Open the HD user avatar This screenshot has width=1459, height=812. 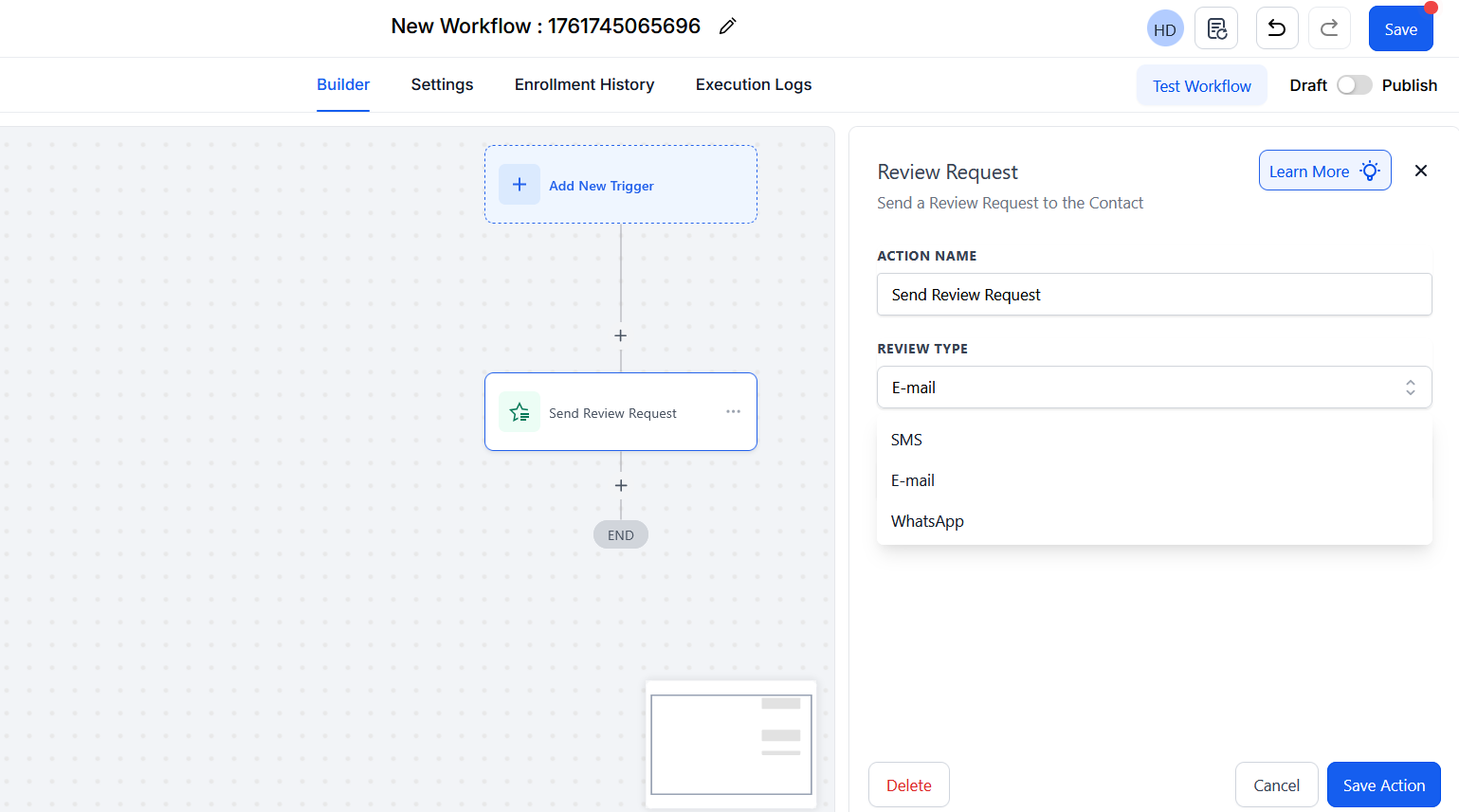(x=1164, y=29)
